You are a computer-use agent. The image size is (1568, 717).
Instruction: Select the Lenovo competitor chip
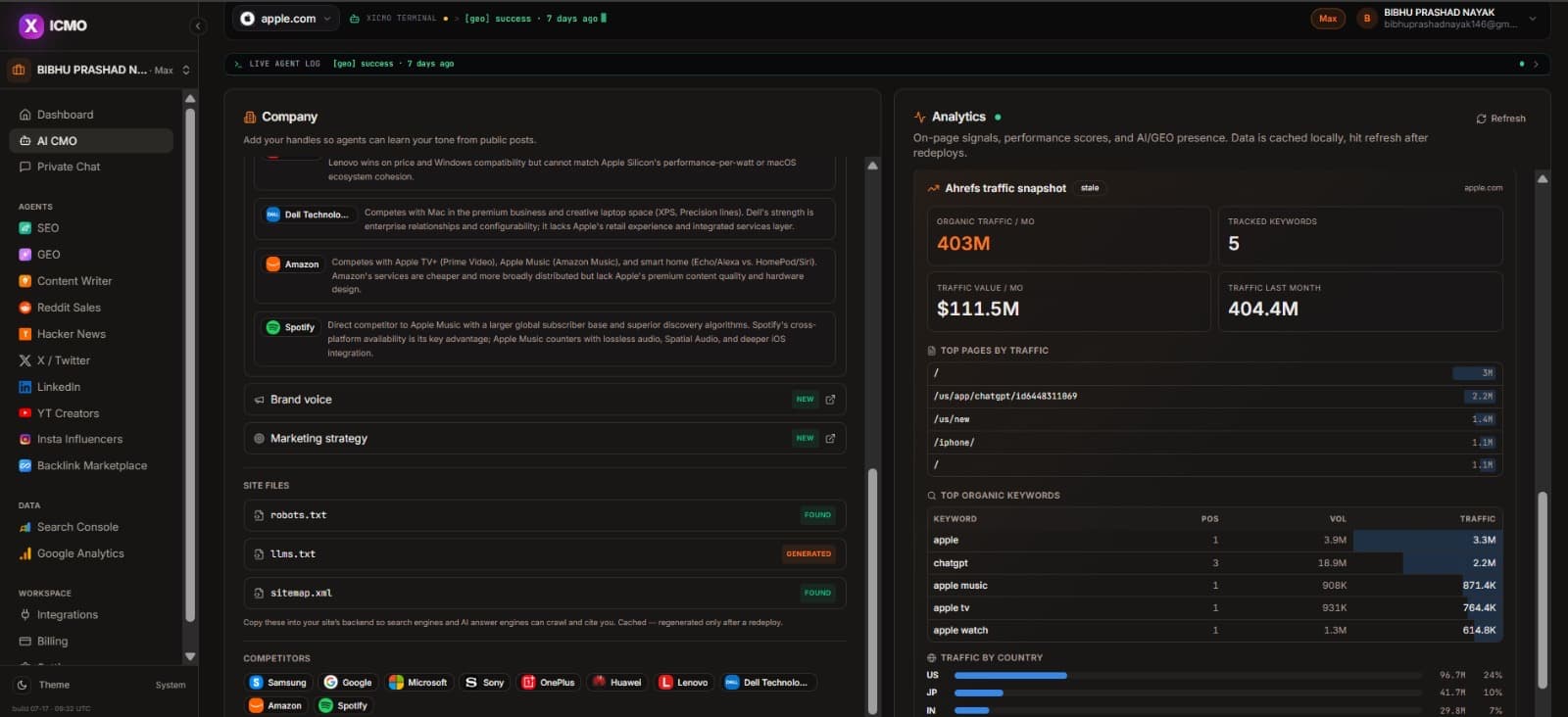[x=684, y=683]
